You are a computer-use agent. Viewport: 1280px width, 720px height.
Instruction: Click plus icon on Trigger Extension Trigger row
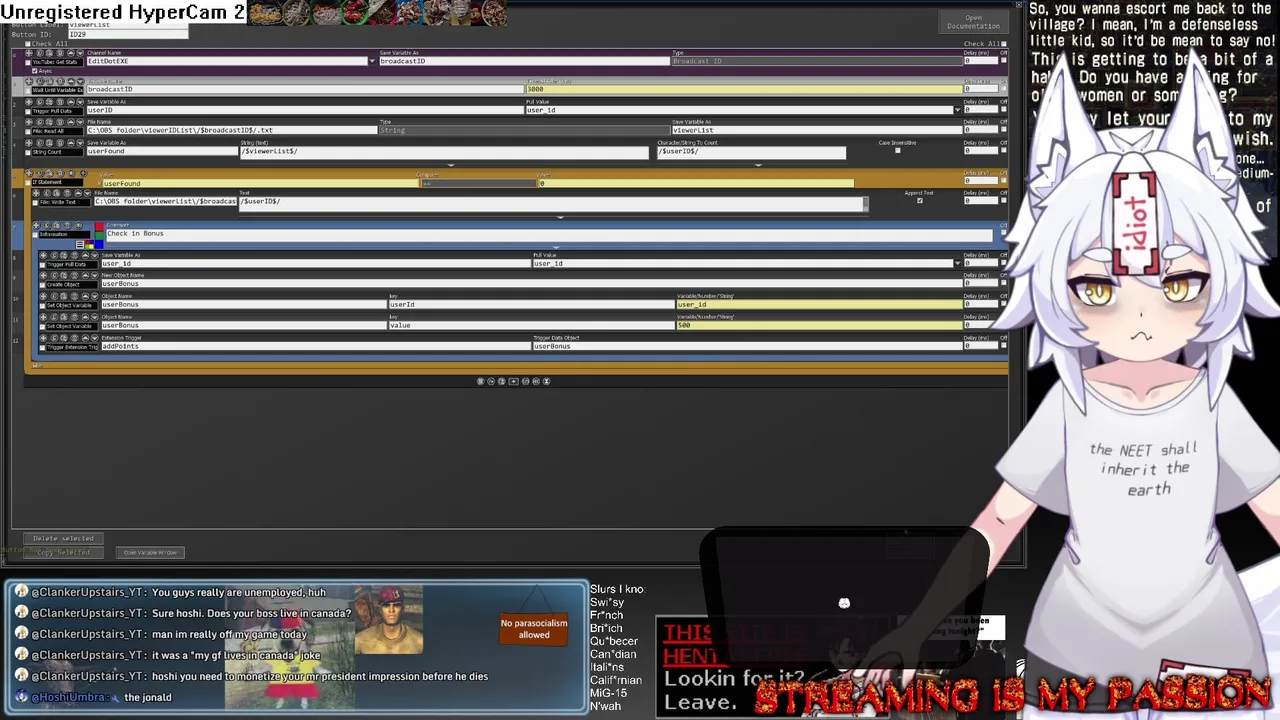(43, 338)
